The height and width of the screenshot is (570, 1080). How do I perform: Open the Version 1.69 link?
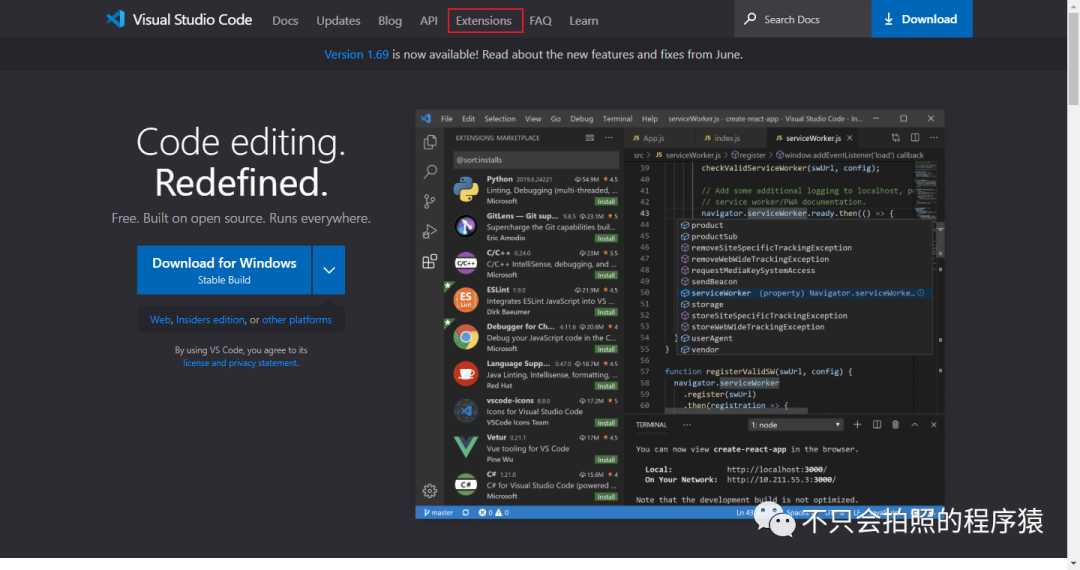pyautogui.click(x=356, y=54)
